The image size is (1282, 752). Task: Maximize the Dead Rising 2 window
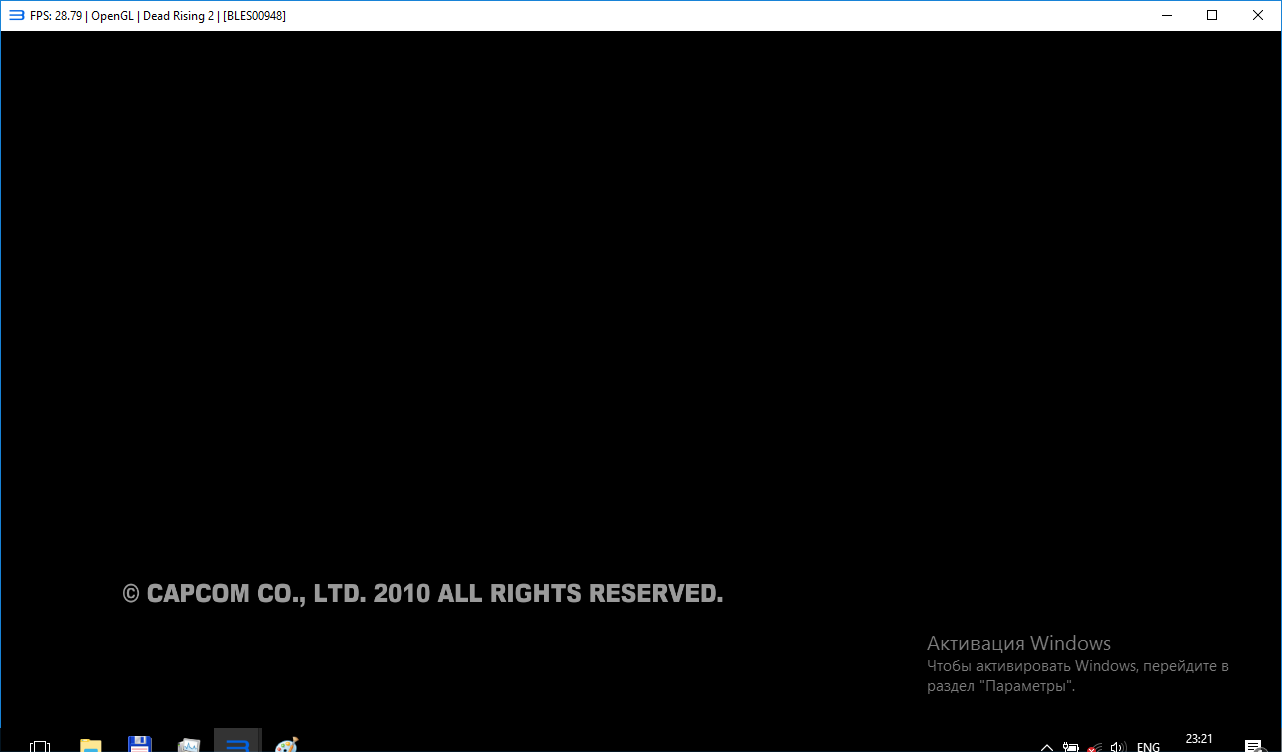tap(1212, 15)
